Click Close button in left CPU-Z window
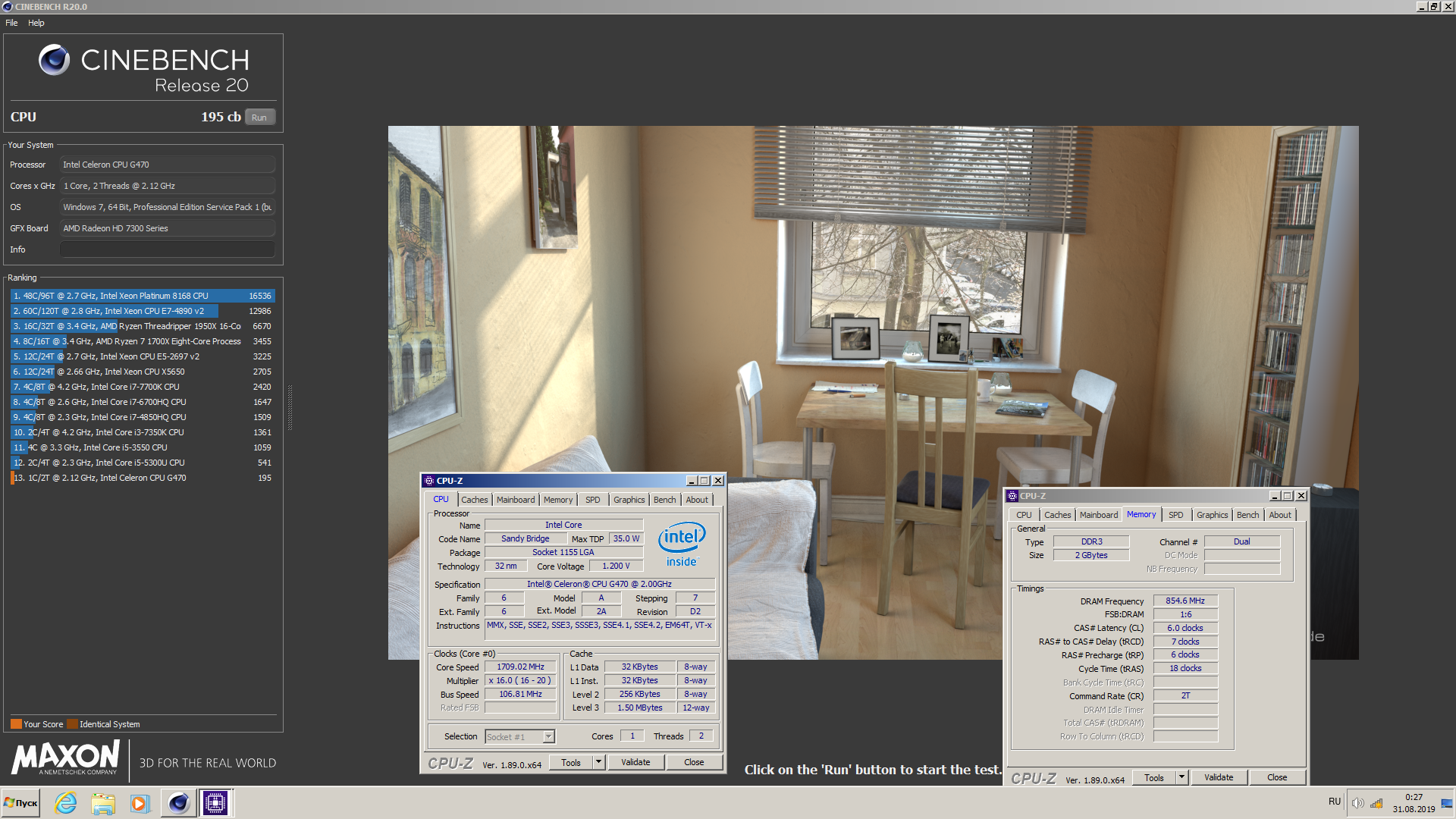The image size is (1456, 819). [x=694, y=762]
